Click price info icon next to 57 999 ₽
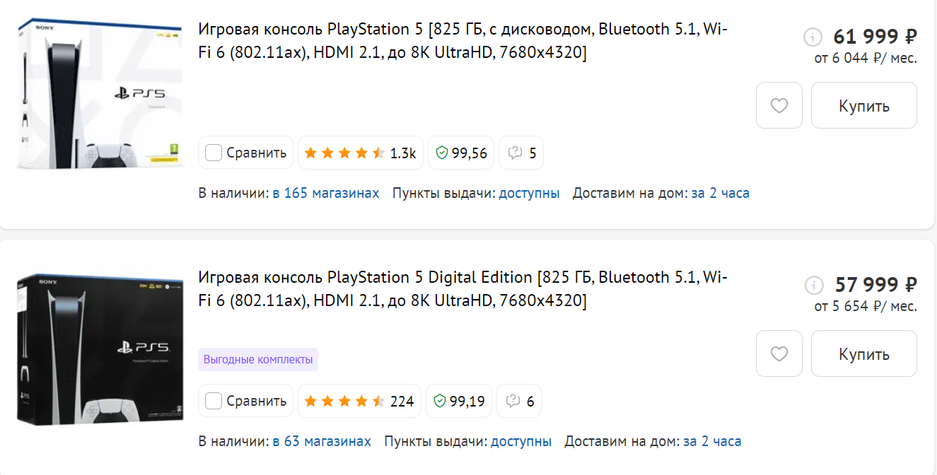Screen dimensions: 937x475 click(813, 285)
